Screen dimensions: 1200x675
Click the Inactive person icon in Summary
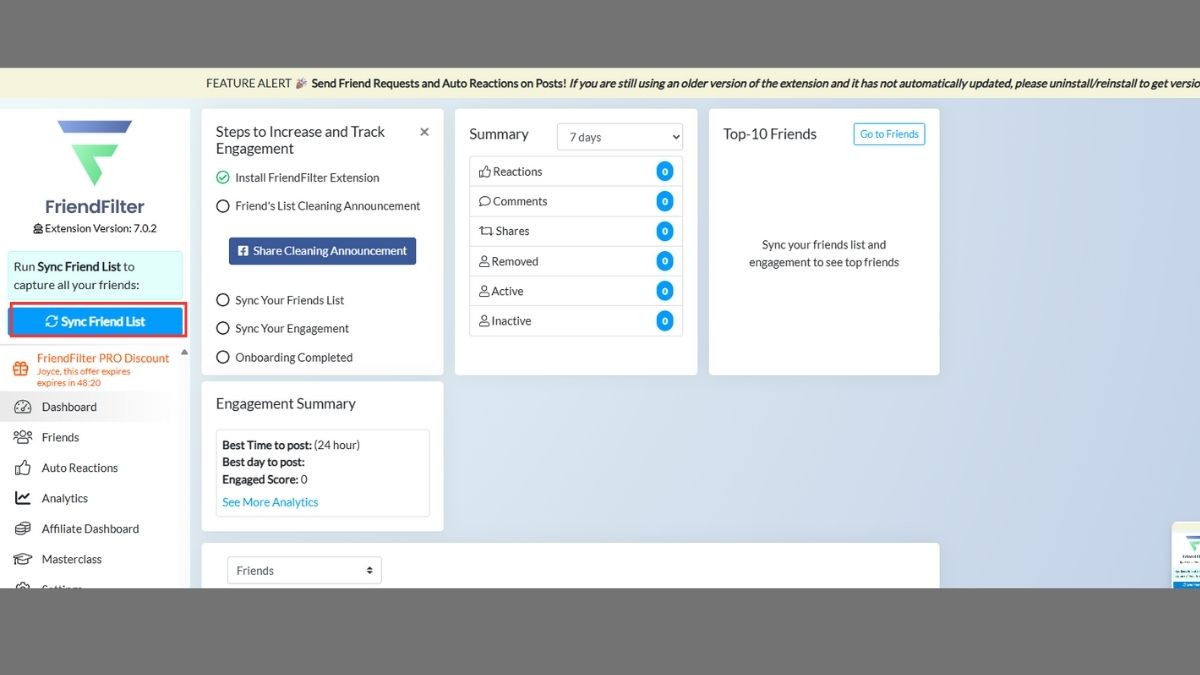[484, 321]
